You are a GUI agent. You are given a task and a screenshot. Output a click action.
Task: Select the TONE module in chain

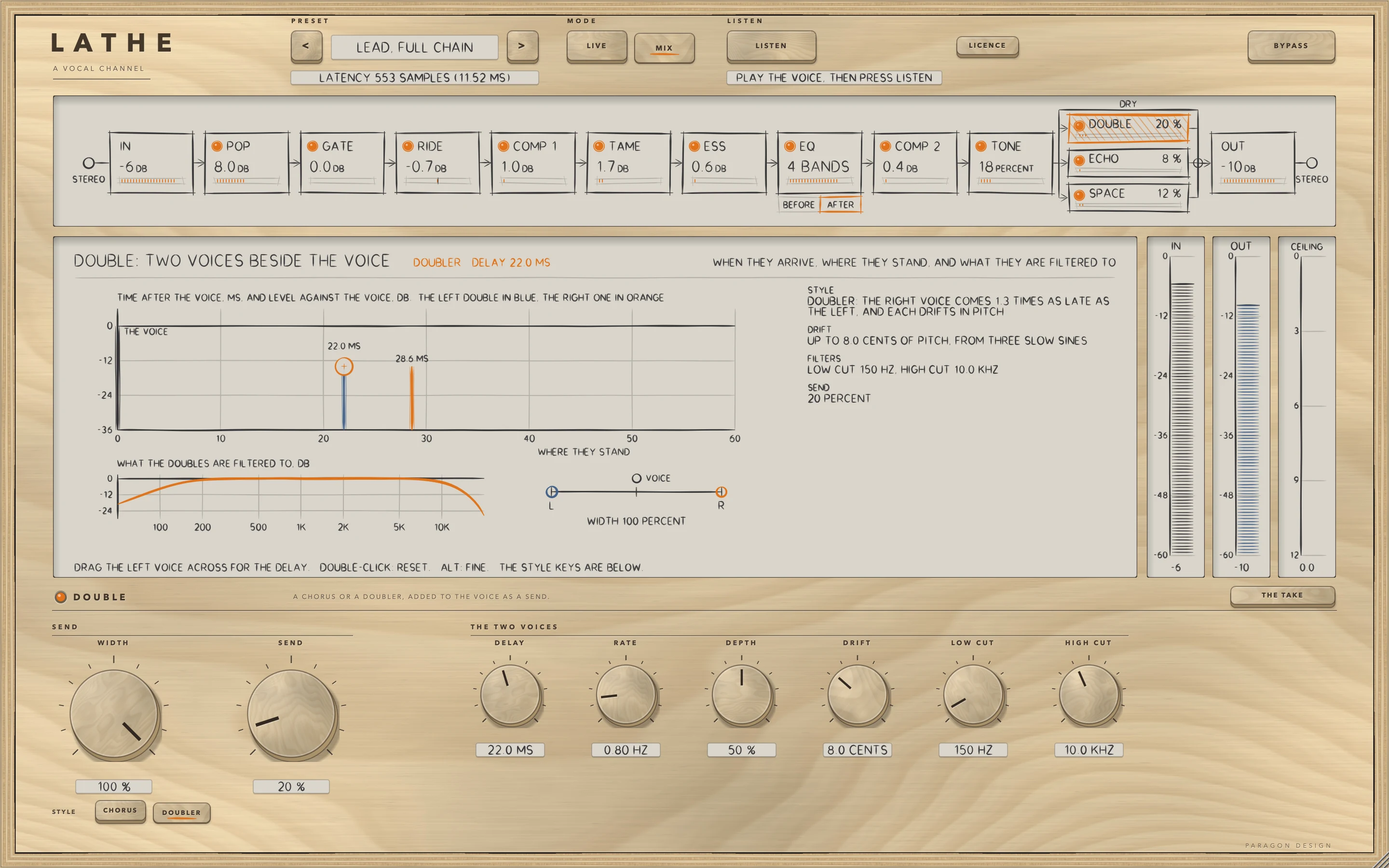click(1011, 163)
